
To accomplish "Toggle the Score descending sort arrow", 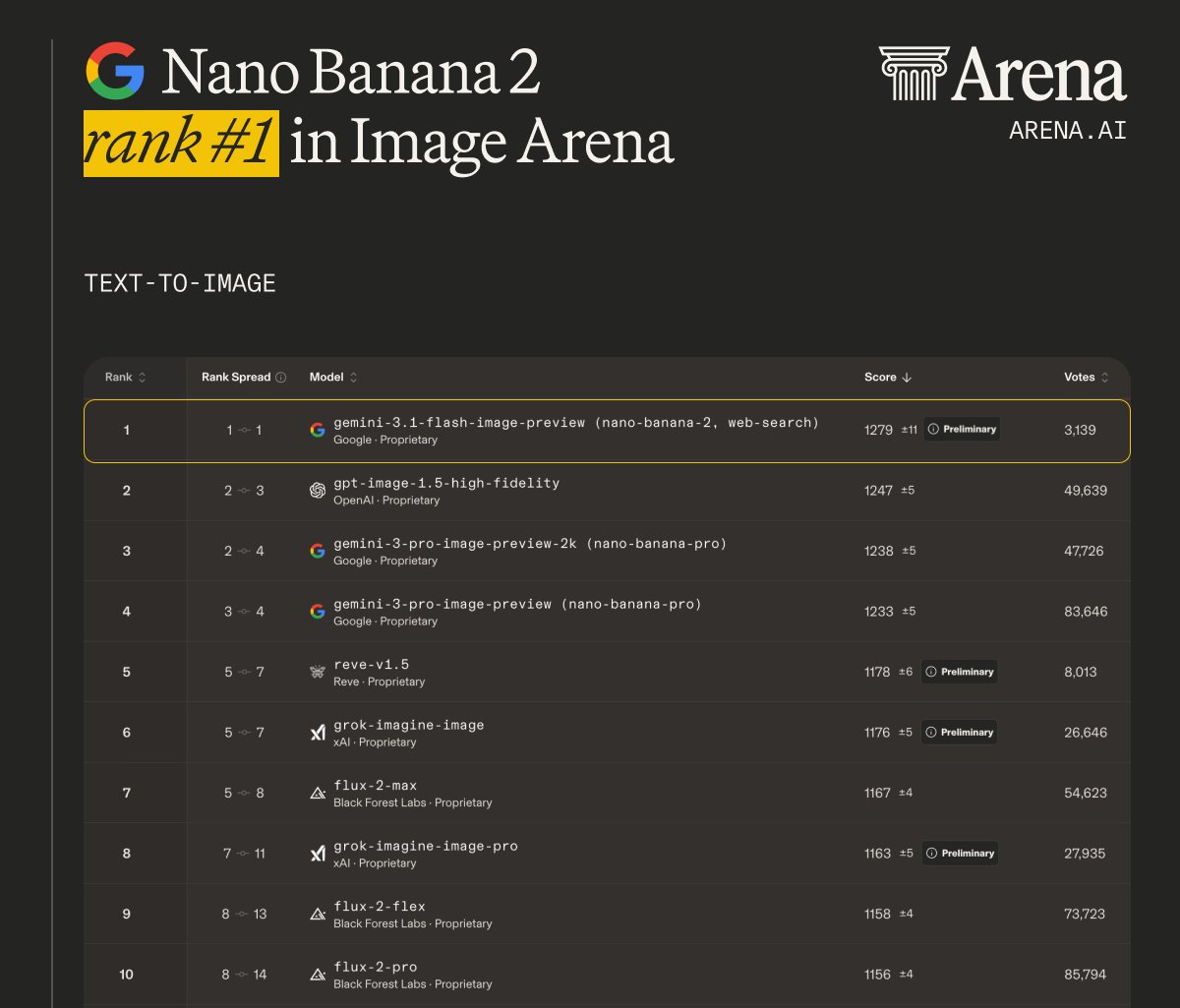I will pyautogui.click(x=905, y=377).
